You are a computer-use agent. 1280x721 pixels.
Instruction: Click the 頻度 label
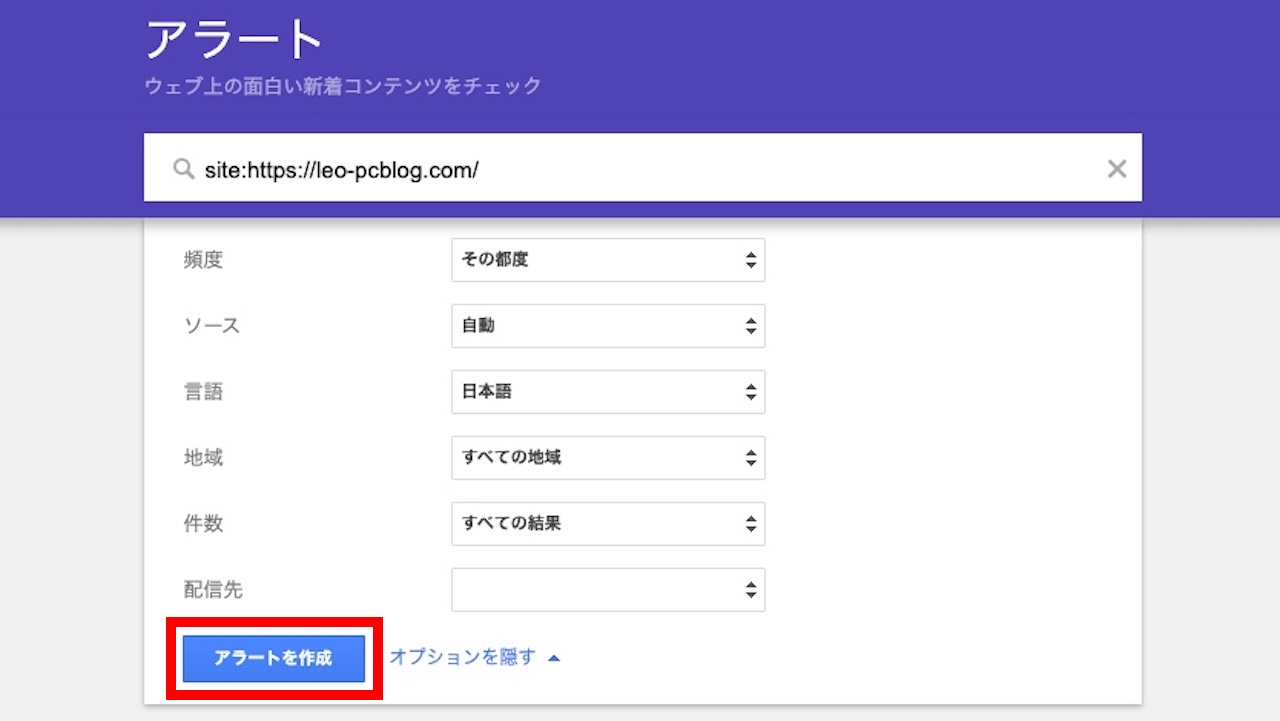click(204, 260)
